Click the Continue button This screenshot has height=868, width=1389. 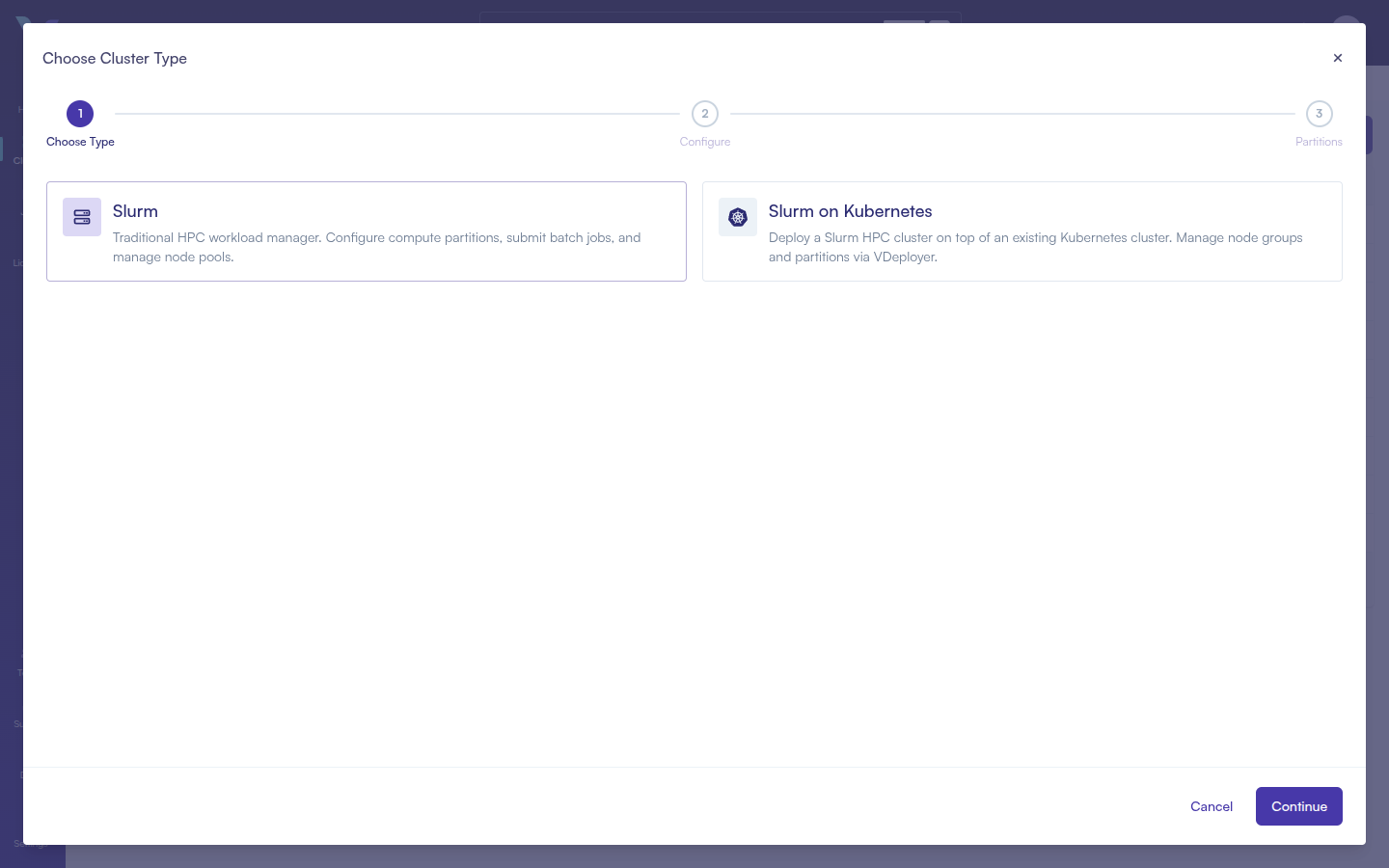pos(1299,806)
